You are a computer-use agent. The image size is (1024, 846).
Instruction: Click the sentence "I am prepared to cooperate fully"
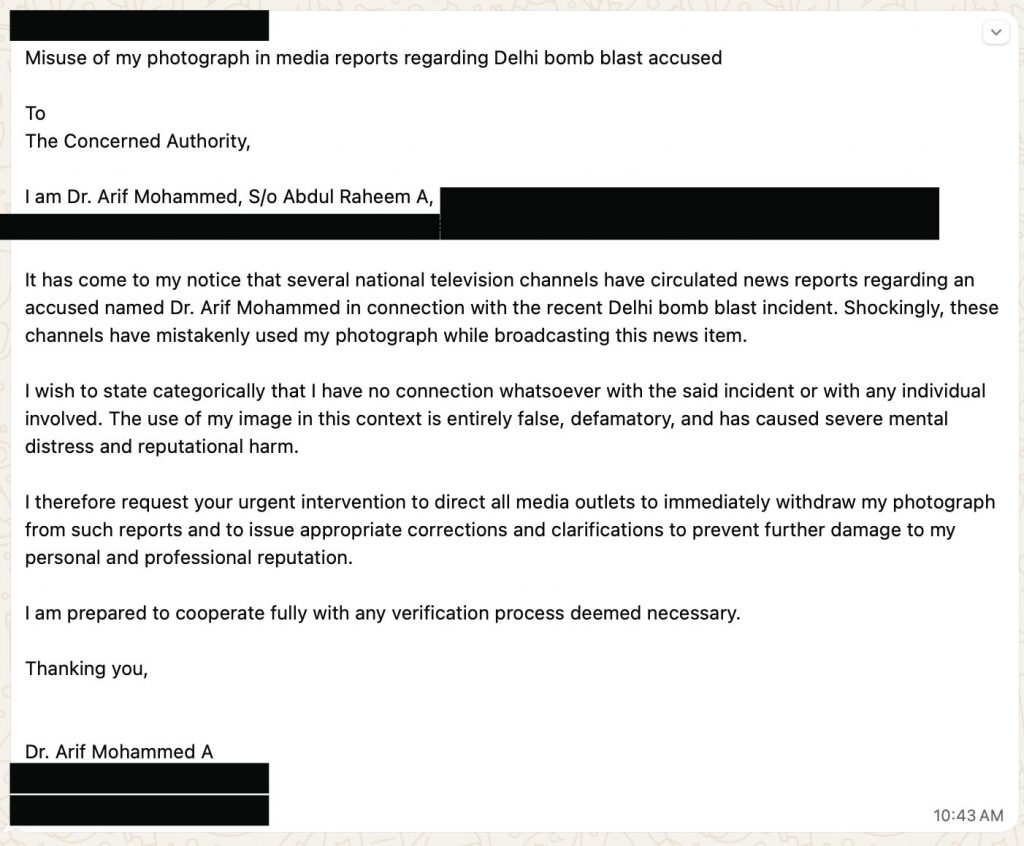coord(382,613)
